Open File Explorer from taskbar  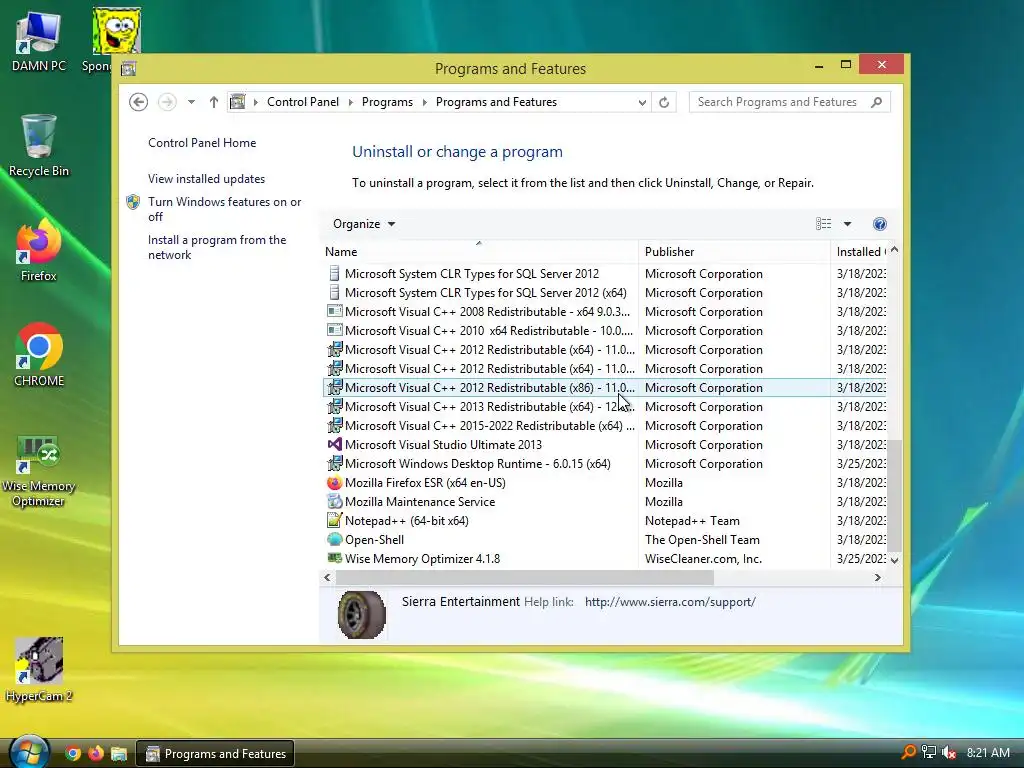(119, 754)
